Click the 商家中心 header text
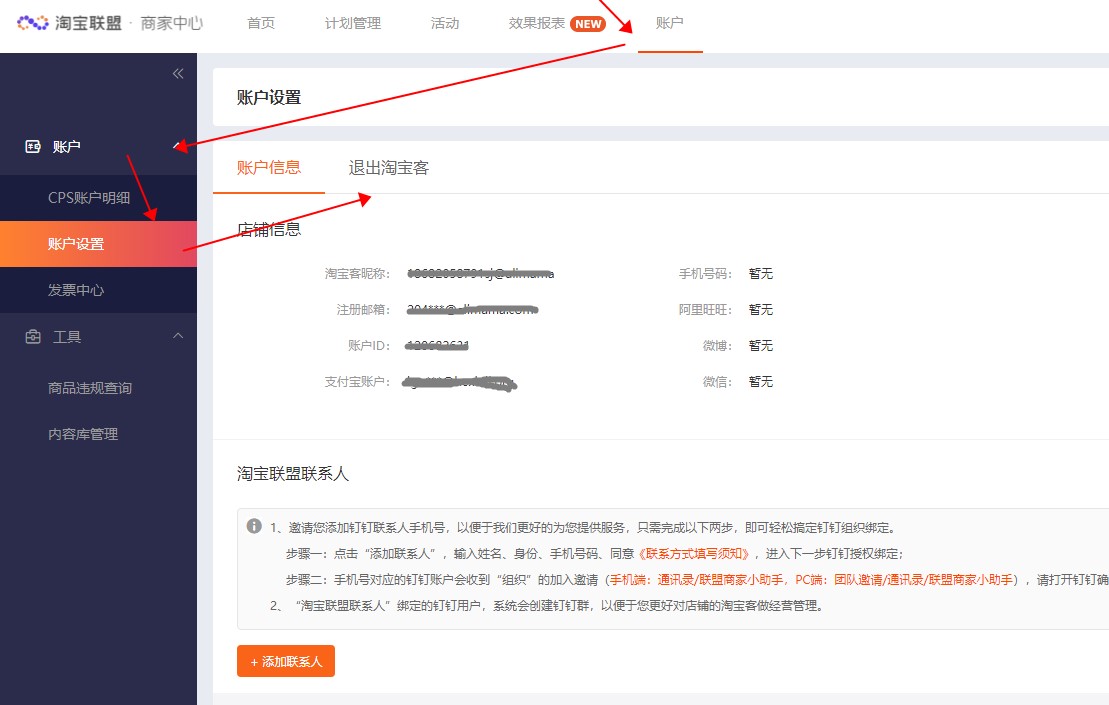This screenshot has width=1109, height=705. point(172,23)
